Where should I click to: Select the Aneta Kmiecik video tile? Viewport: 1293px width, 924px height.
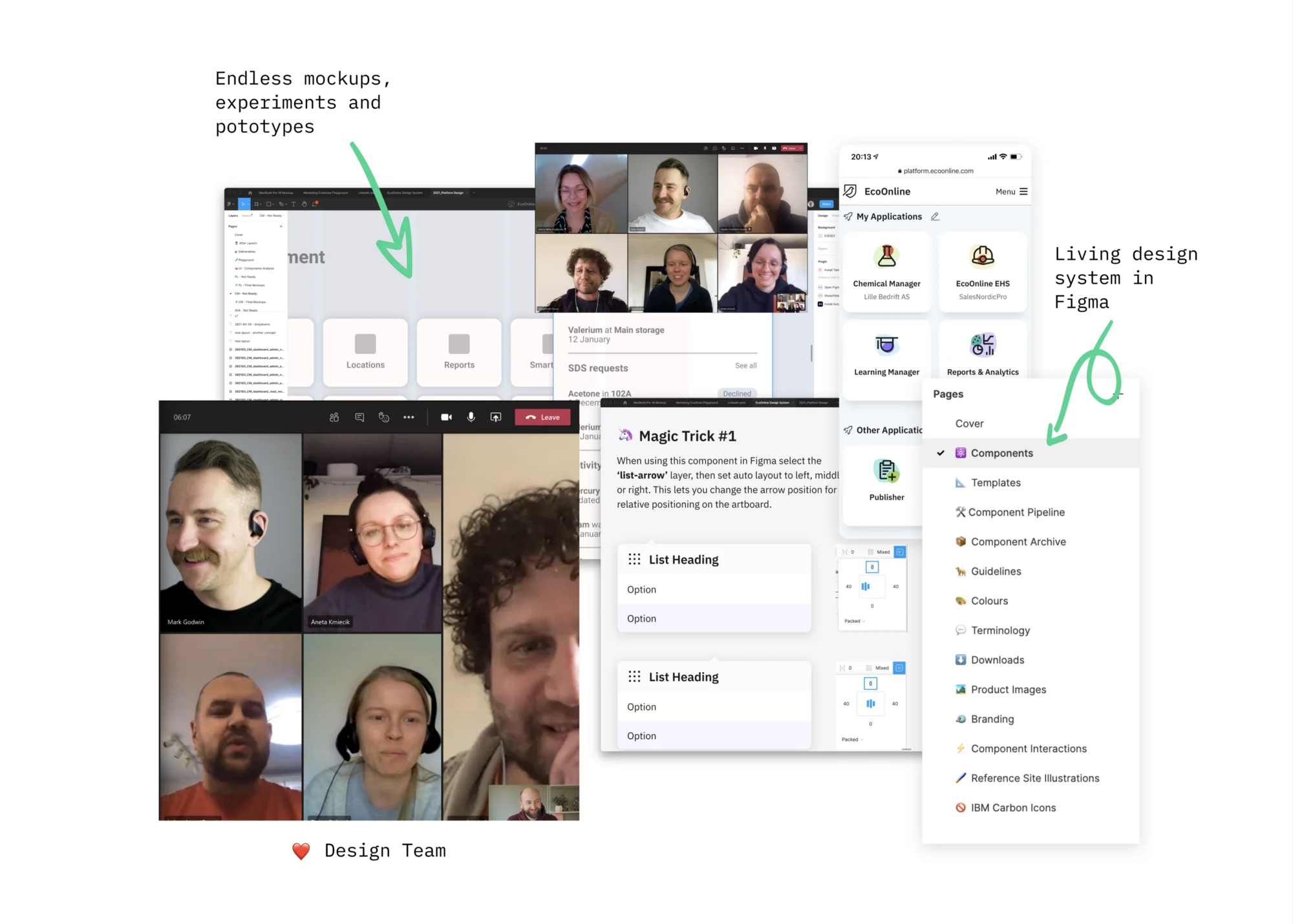click(x=372, y=532)
